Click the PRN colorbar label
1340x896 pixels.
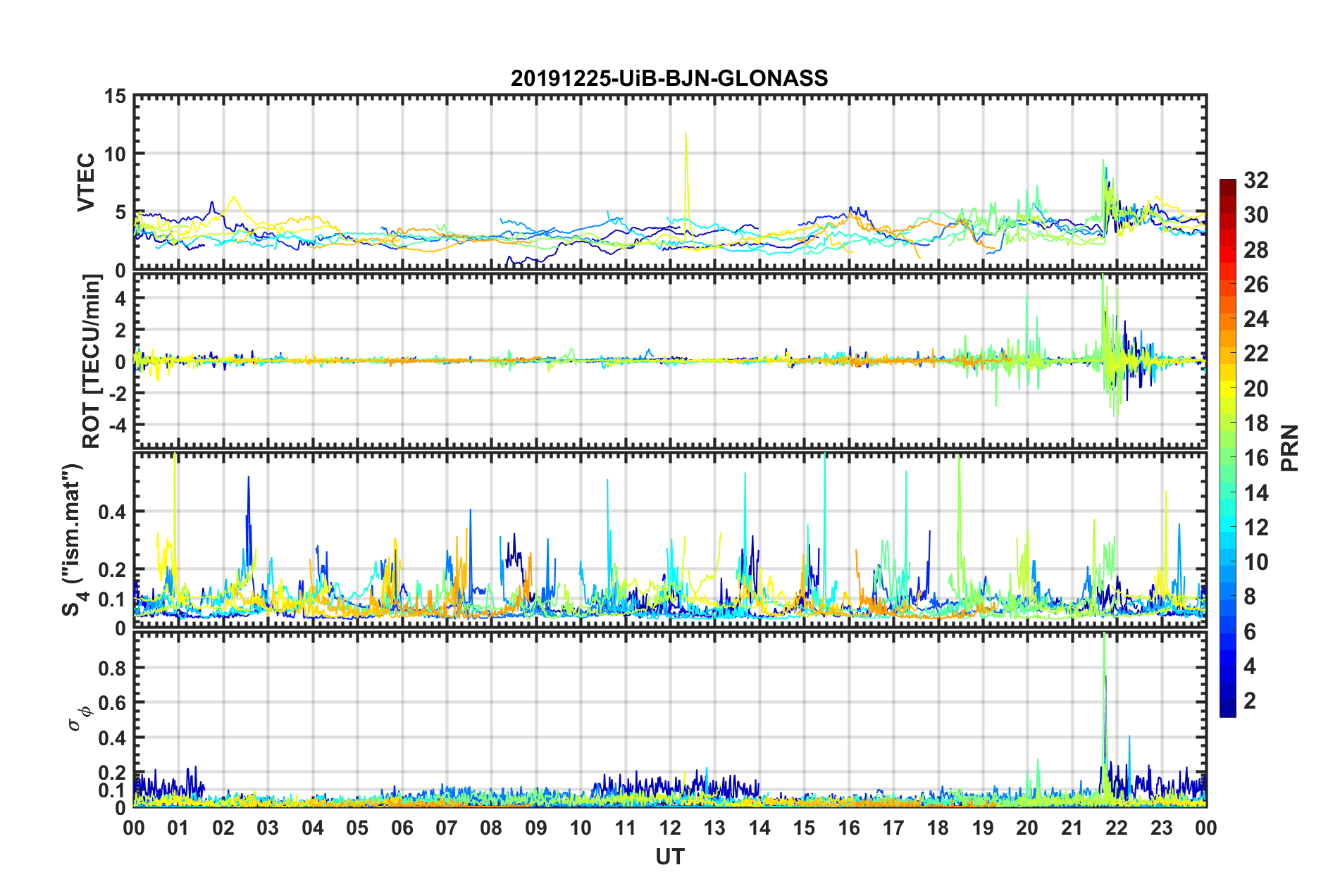tap(1290, 448)
